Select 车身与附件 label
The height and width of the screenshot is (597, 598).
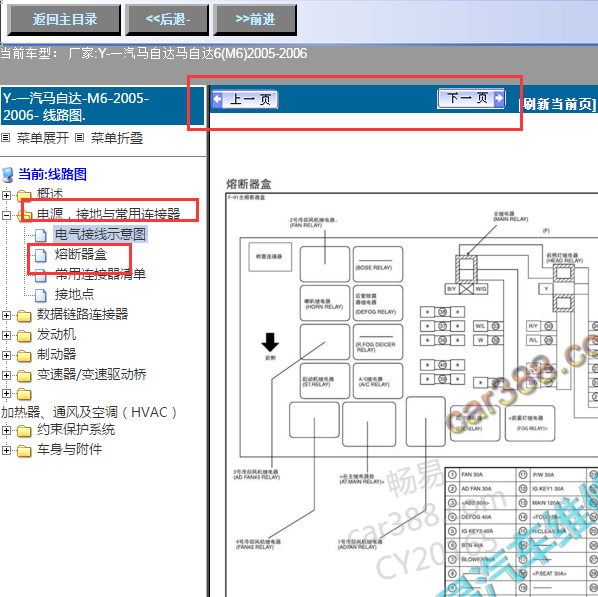coord(69,449)
